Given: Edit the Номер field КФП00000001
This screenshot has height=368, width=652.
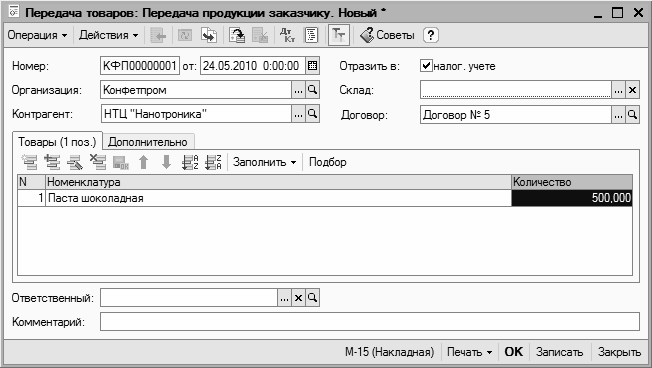Looking at the screenshot, I should click(140, 66).
